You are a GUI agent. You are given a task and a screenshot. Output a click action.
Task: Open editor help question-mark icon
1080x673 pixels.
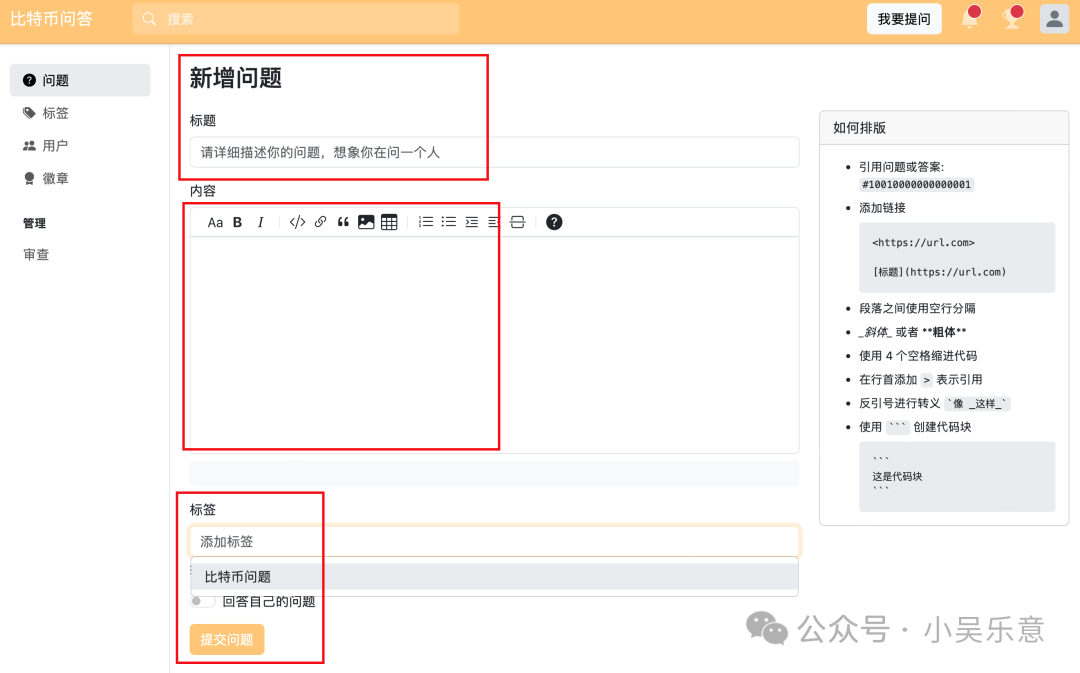[x=554, y=222]
